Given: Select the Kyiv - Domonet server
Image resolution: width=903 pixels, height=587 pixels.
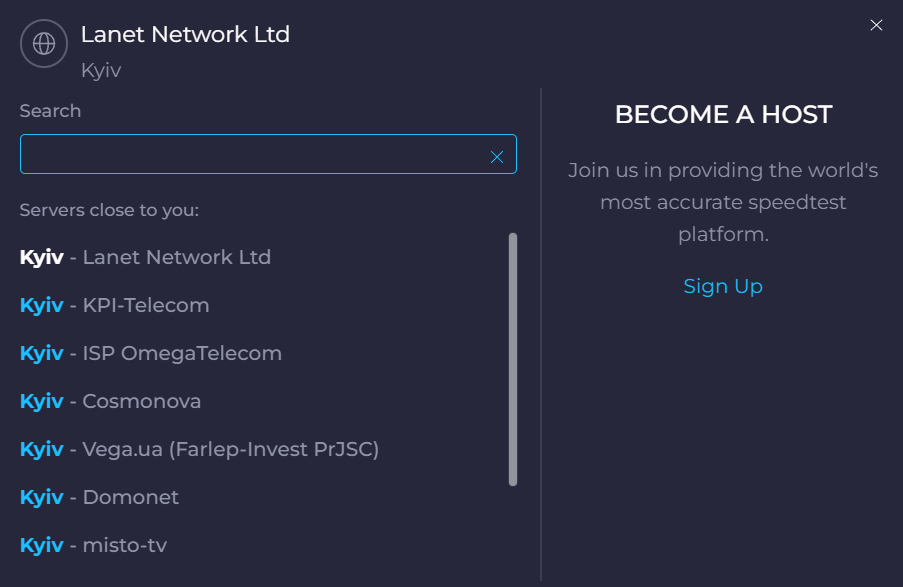Looking at the screenshot, I should point(99,497).
